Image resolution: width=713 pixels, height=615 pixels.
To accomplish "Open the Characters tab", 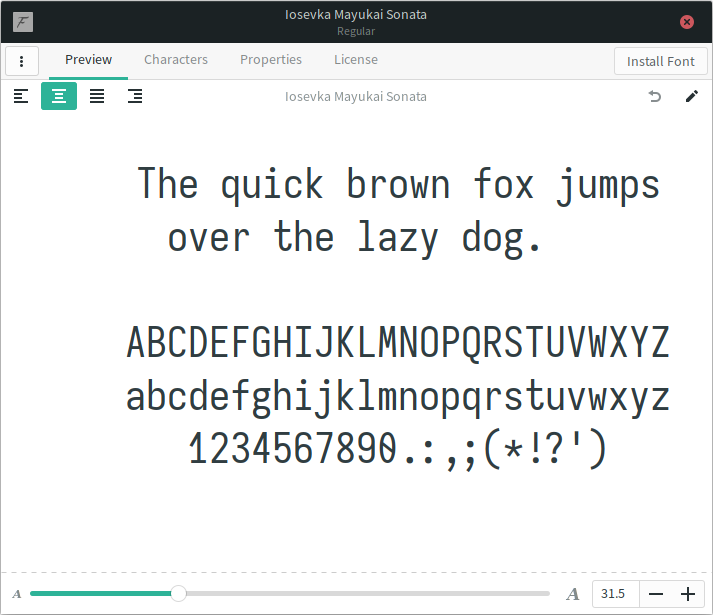I will click(176, 60).
